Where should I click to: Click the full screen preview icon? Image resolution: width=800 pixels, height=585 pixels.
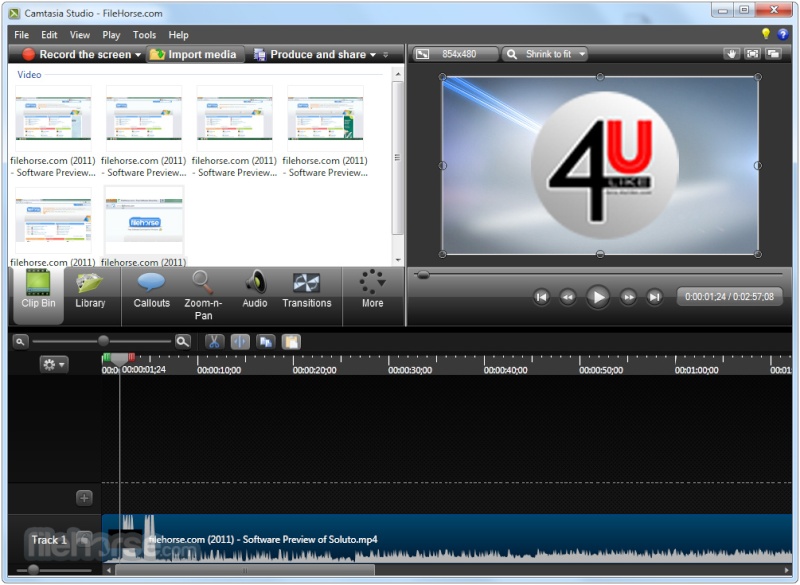[x=753, y=54]
